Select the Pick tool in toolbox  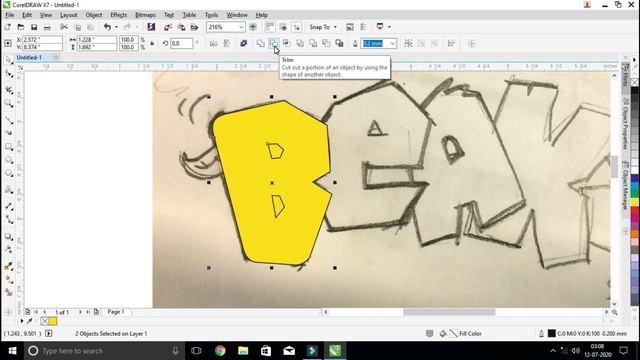[x=9, y=60]
